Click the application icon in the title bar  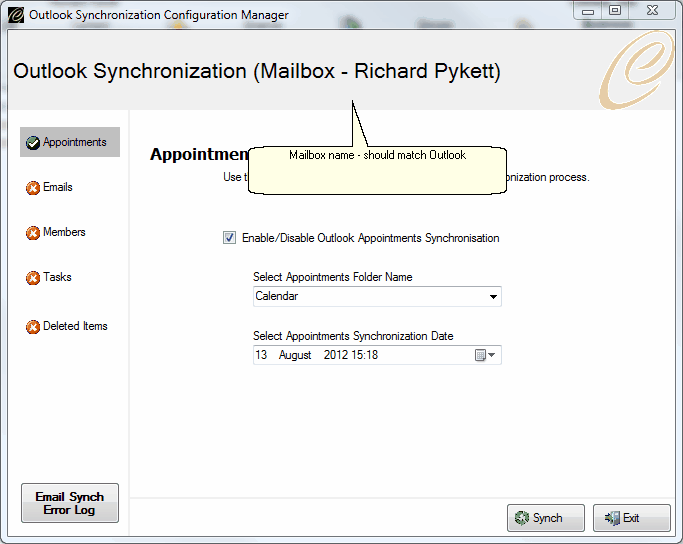tap(16, 15)
